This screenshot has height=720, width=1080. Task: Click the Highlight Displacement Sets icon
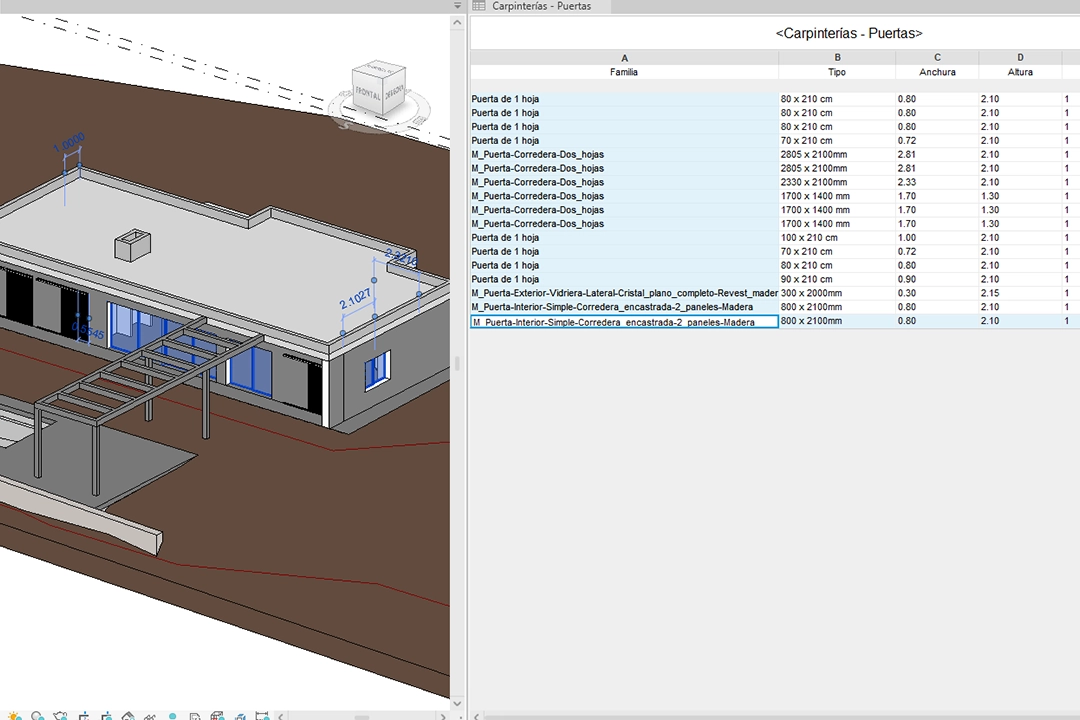click(x=239, y=717)
